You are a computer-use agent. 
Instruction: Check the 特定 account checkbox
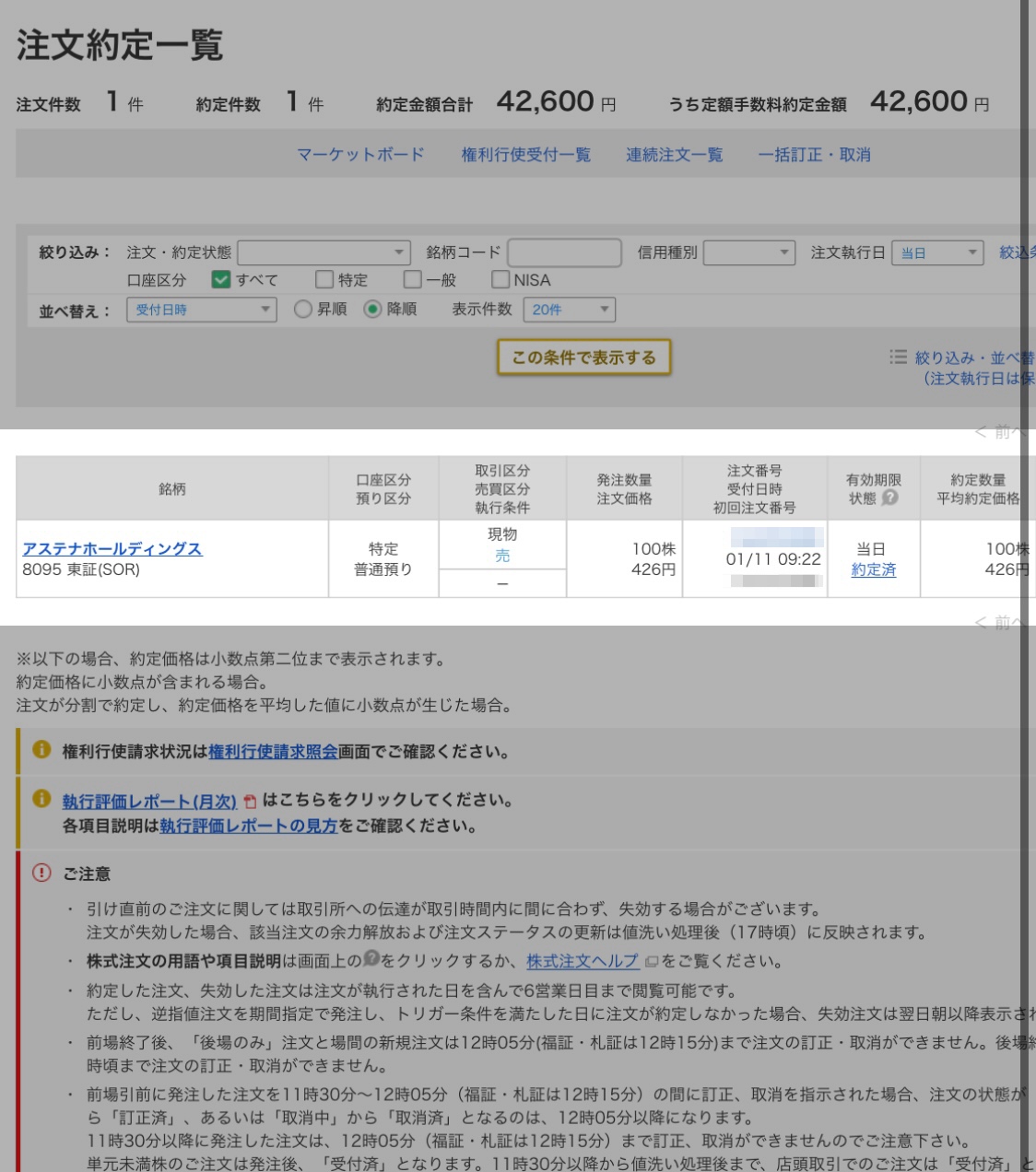pos(324,279)
